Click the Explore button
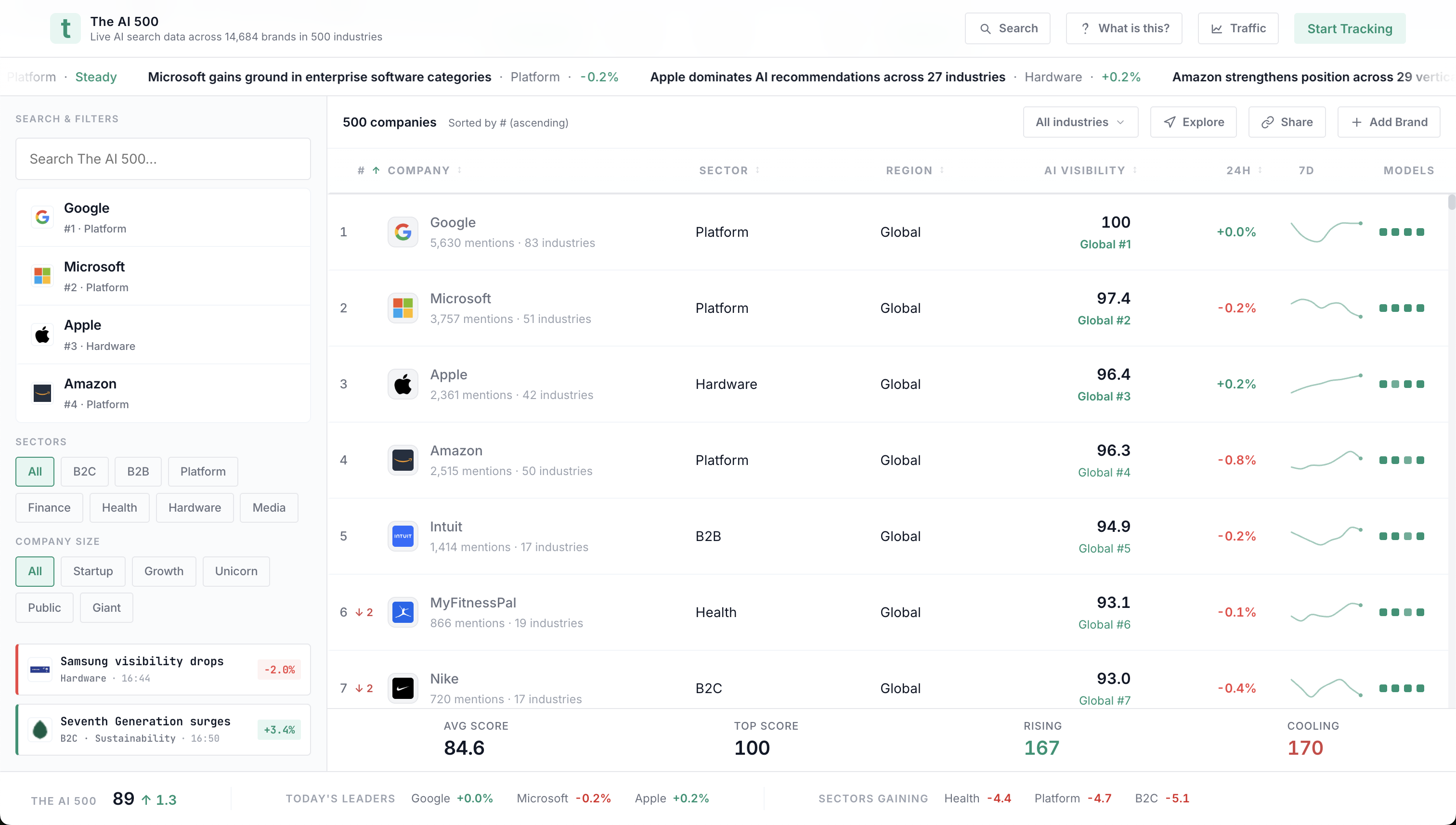The height and width of the screenshot is (825, 1456). [1193, 122]
